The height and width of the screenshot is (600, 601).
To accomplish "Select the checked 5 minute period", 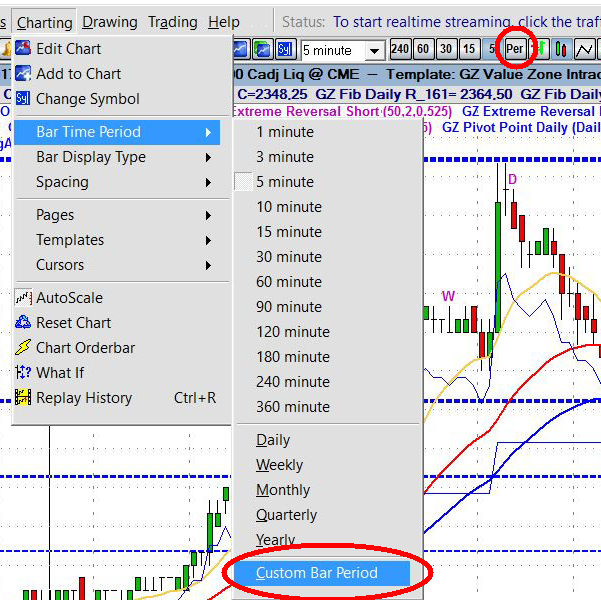I will [284, 182].
